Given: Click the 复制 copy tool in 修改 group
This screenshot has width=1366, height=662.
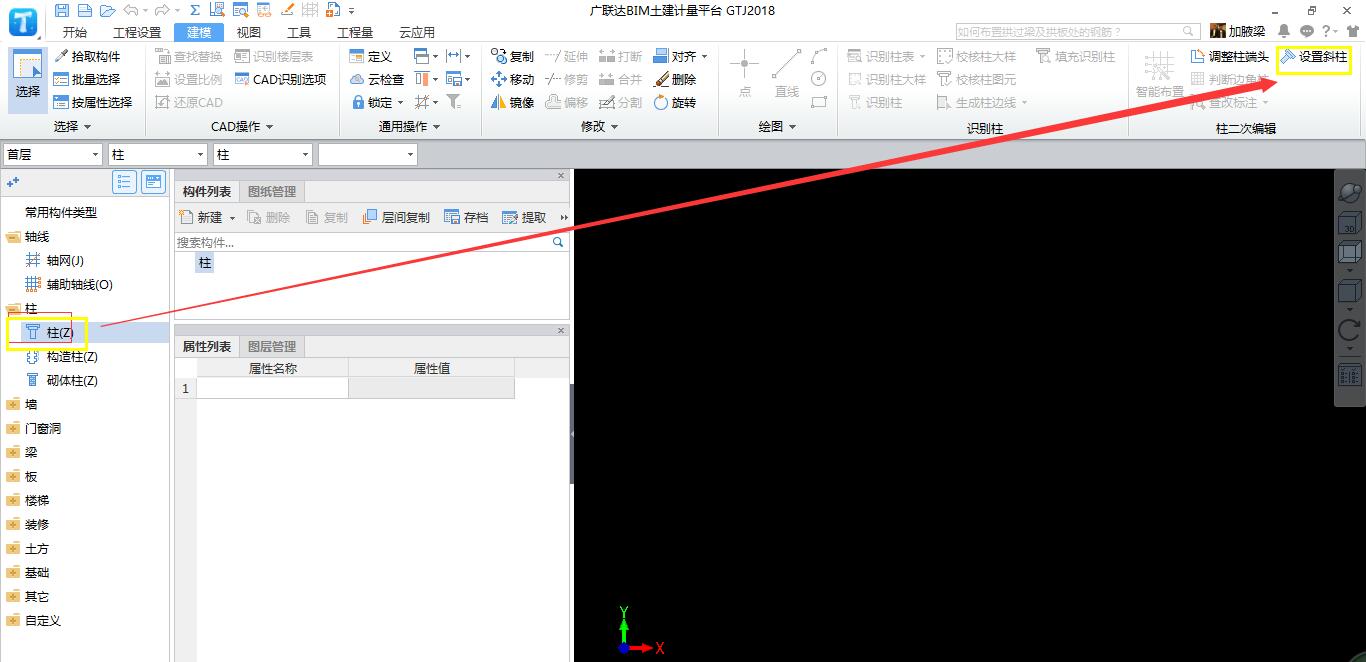Looking at the screenshot, I should pyautogui.click(x=512, y=56).
